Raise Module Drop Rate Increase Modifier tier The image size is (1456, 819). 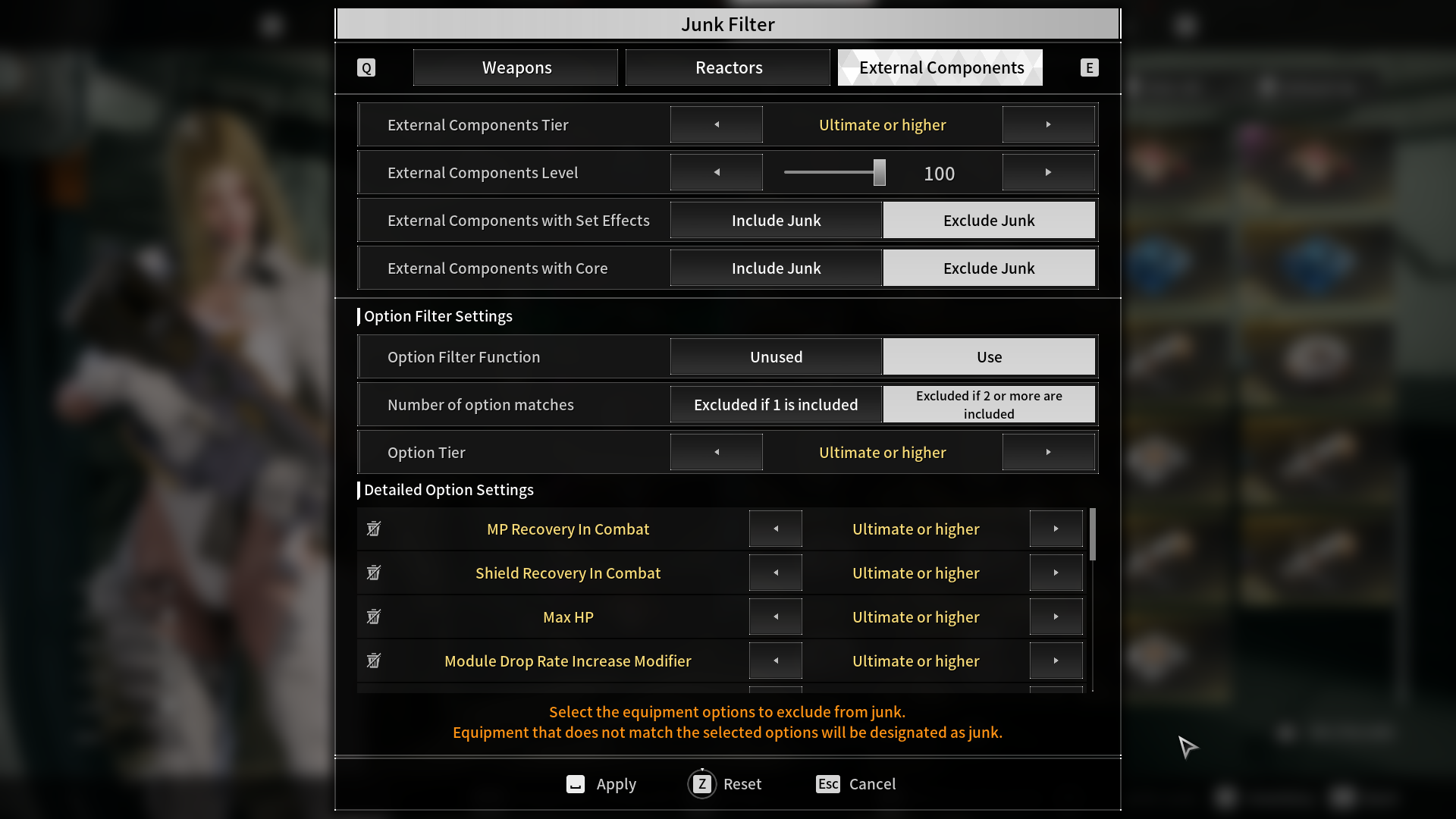tap(1056, 661)
